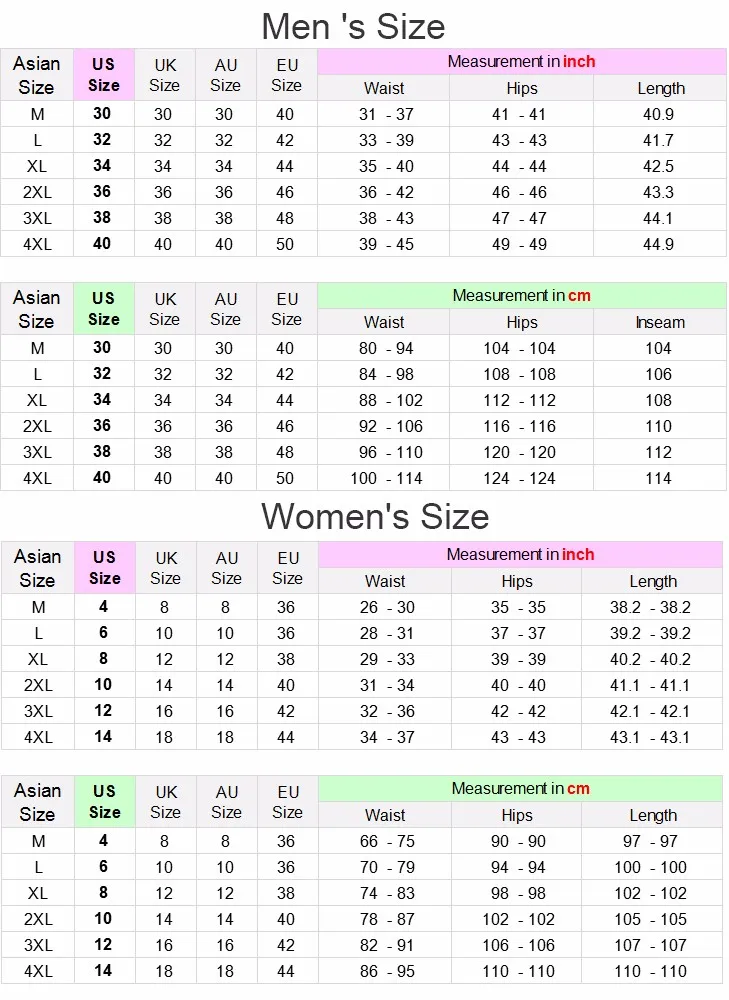Click the men's Measurement in cm header
Image resolution: width=729 pixels, height=1000 pixels.
point(522,296)
